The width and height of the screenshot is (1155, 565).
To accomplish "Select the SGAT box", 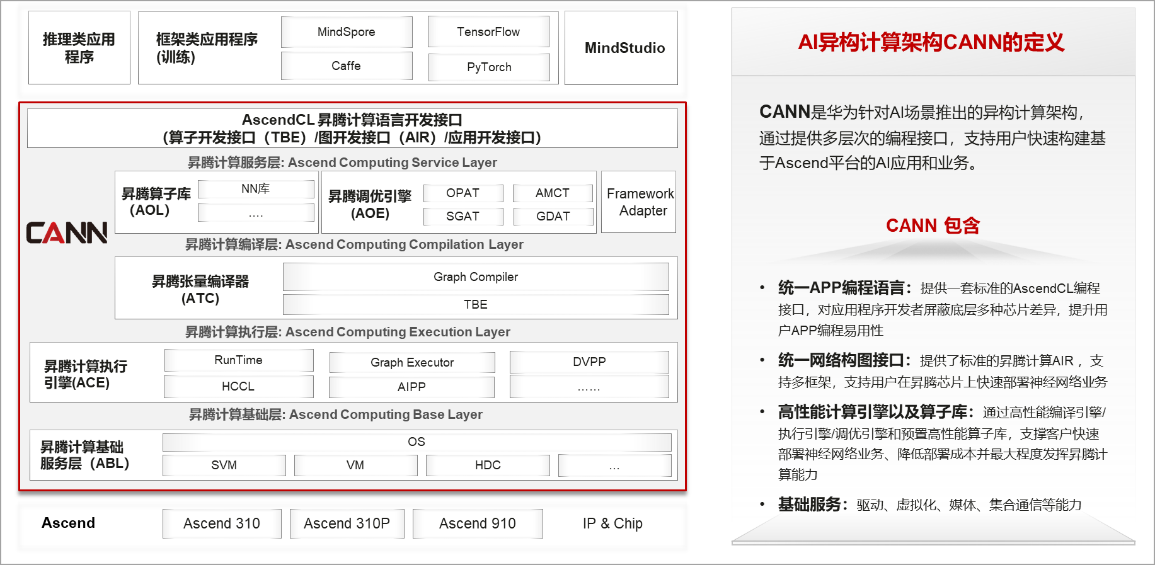I will click(463, 217).
